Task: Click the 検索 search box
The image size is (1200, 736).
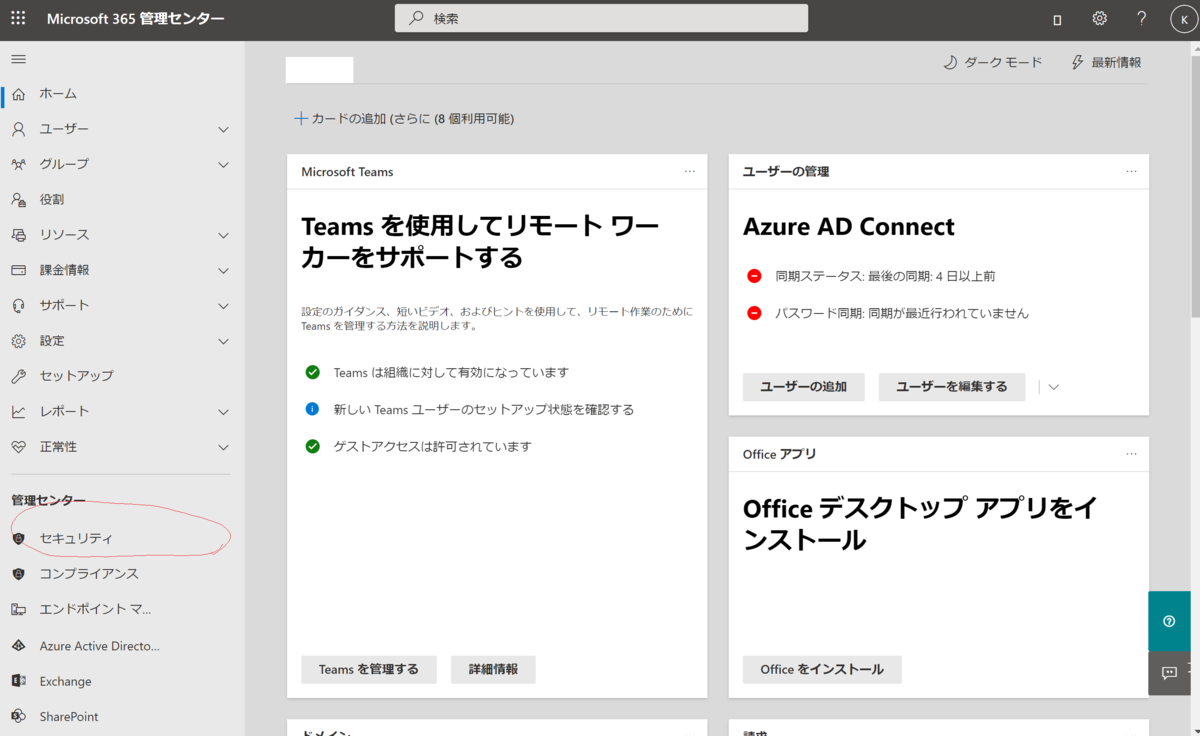Action: 601,18
